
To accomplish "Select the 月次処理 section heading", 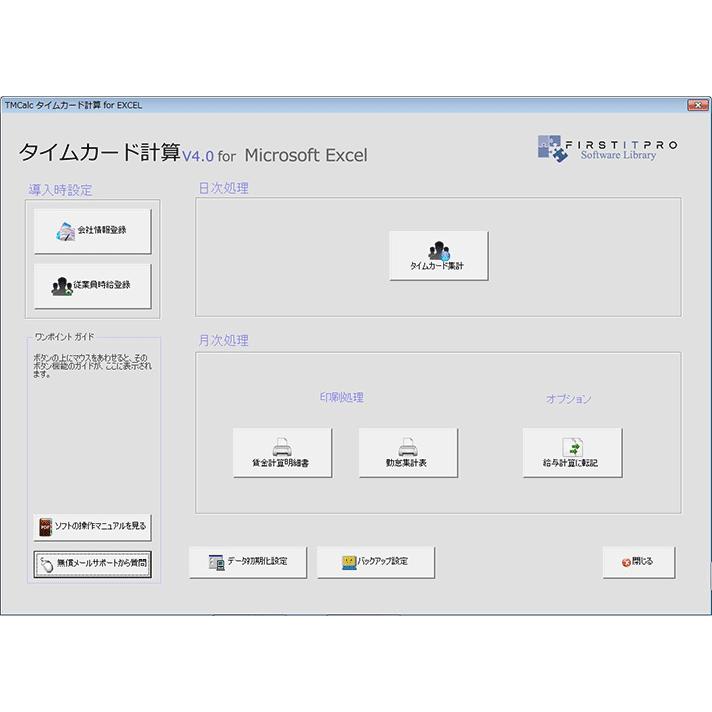I will coord(223,340).
